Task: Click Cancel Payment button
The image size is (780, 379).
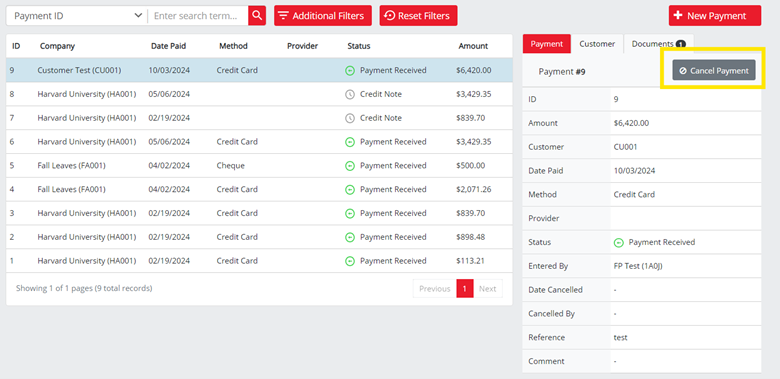Action: coord(714,71)
